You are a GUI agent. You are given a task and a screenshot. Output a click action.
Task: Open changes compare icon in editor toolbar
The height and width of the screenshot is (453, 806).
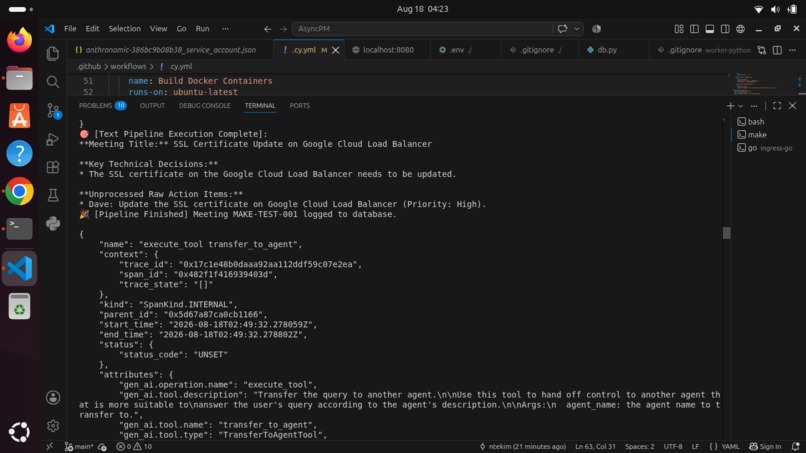coord(762,50)
